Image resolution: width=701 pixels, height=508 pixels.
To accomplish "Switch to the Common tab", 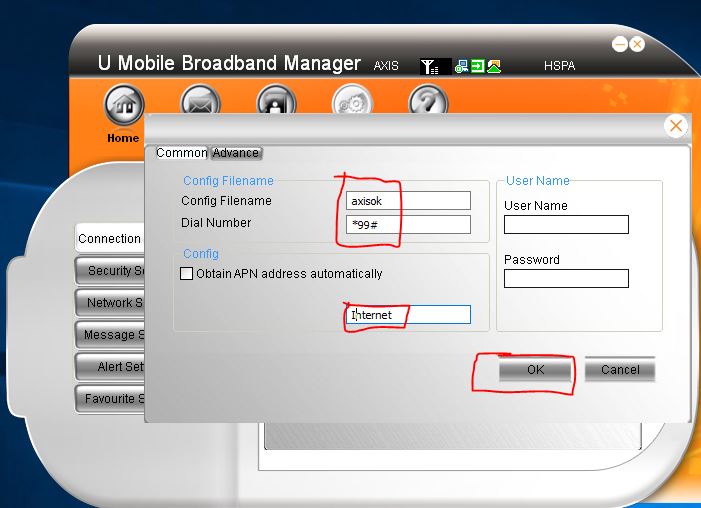I will [181, 153].
